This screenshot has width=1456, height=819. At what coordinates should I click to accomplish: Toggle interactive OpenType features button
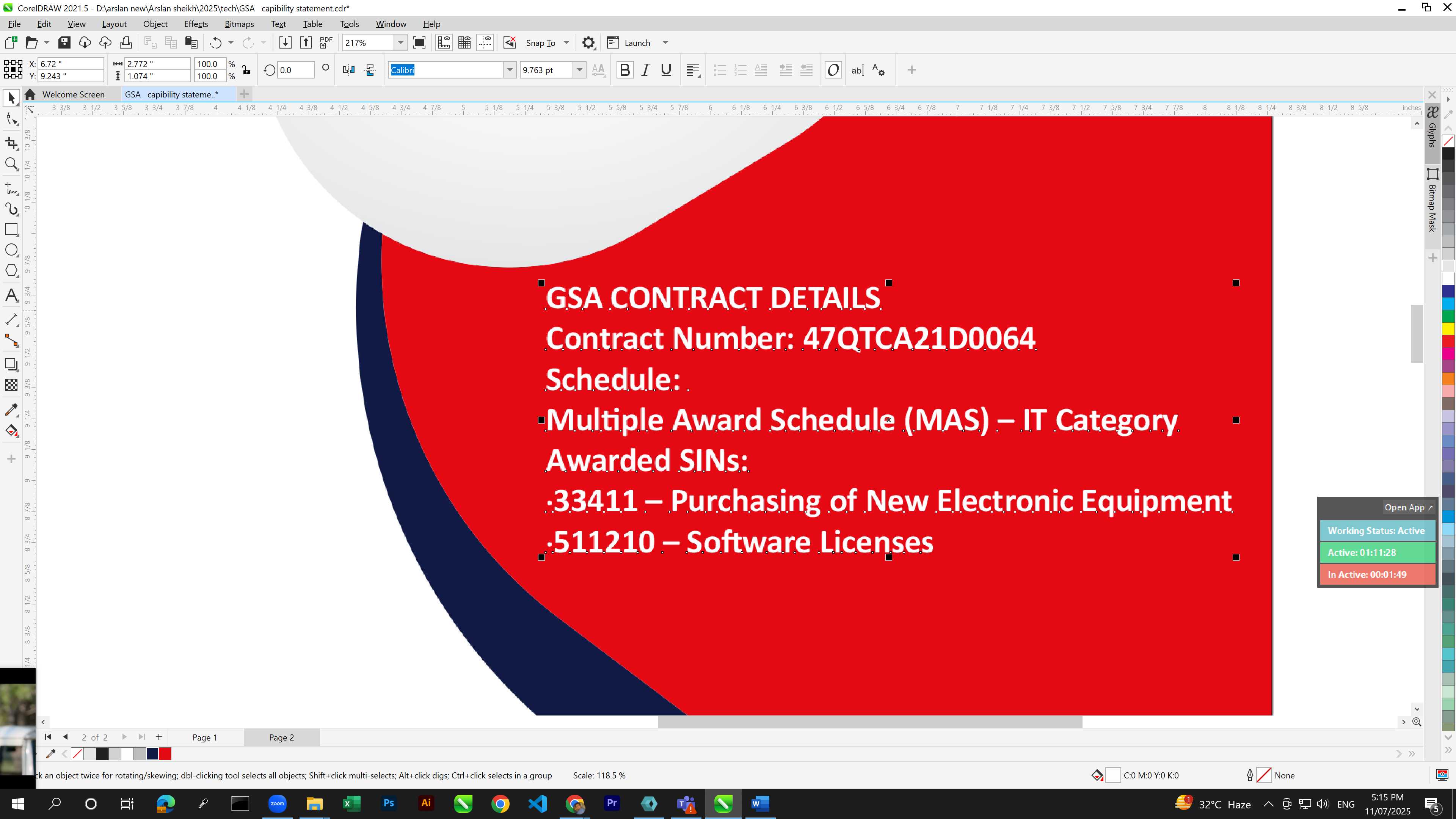(x=833, y=70)
